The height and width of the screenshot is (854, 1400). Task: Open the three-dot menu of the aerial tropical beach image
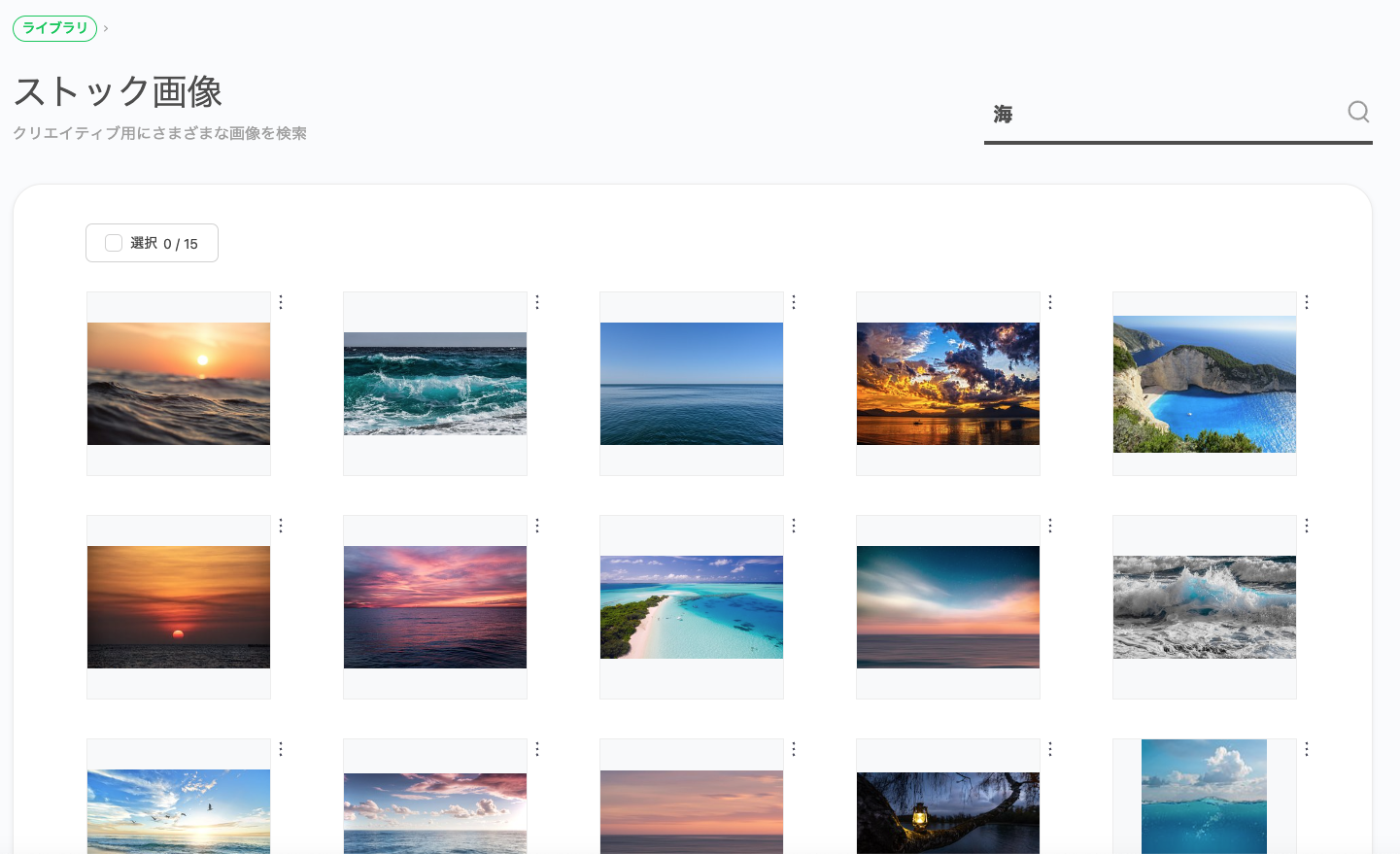tap(794, 526)
